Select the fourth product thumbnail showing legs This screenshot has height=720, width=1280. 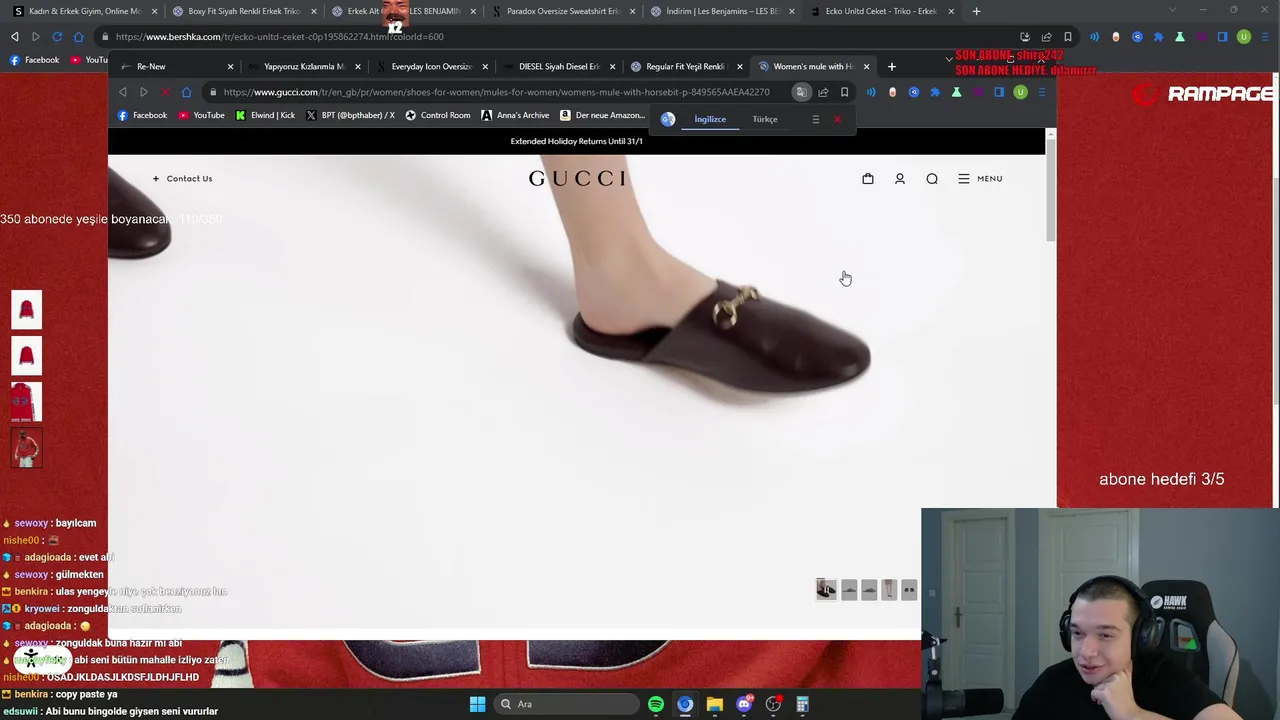tap(889, 590)
